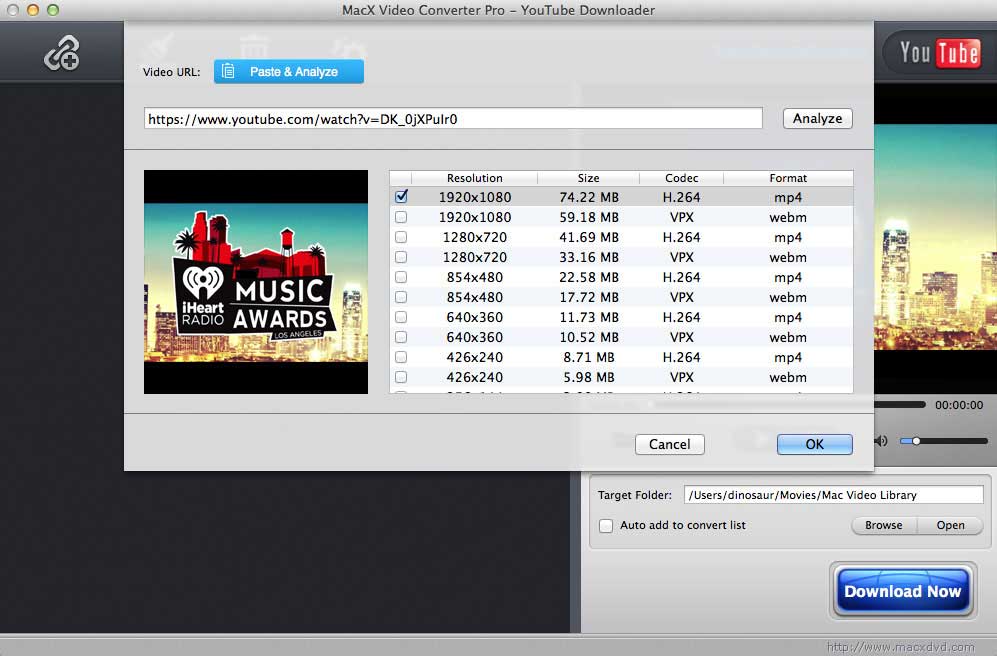997x656 pixels.
Task: Uncheck the 1920x1080 mp4 row checkbox
Action: 401,196
